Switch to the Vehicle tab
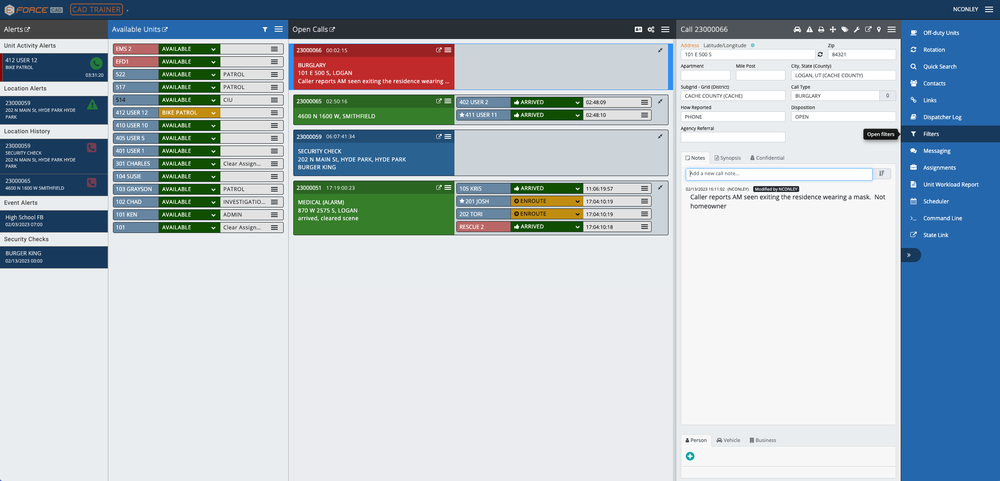The image size is (1000, 481). tap(728, 440)
